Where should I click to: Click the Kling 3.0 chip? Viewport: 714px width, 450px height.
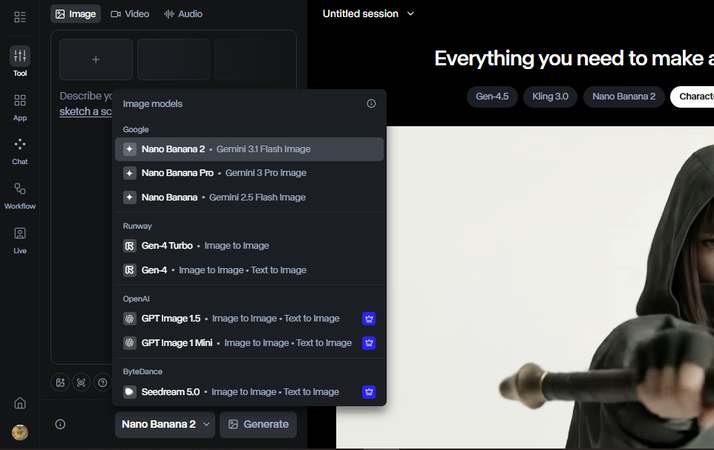point(551,97)
